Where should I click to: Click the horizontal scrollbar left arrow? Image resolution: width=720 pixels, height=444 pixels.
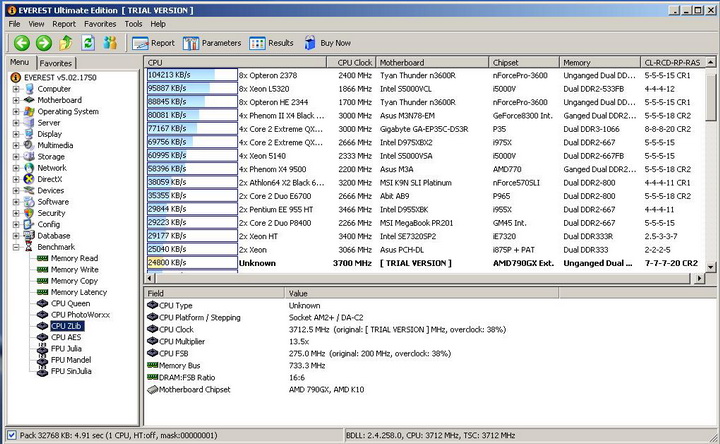pos(150,278)
